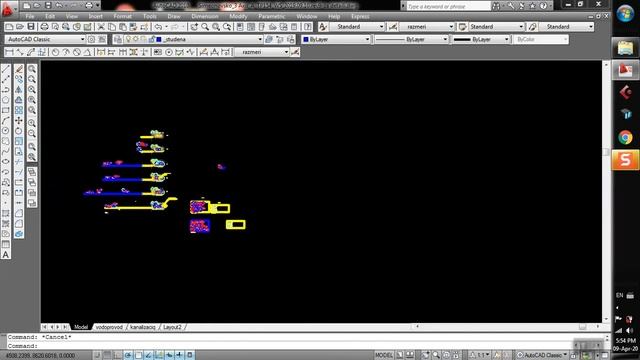Switch to the Model tab
640x360 pixels.
[x=81, y=327]
